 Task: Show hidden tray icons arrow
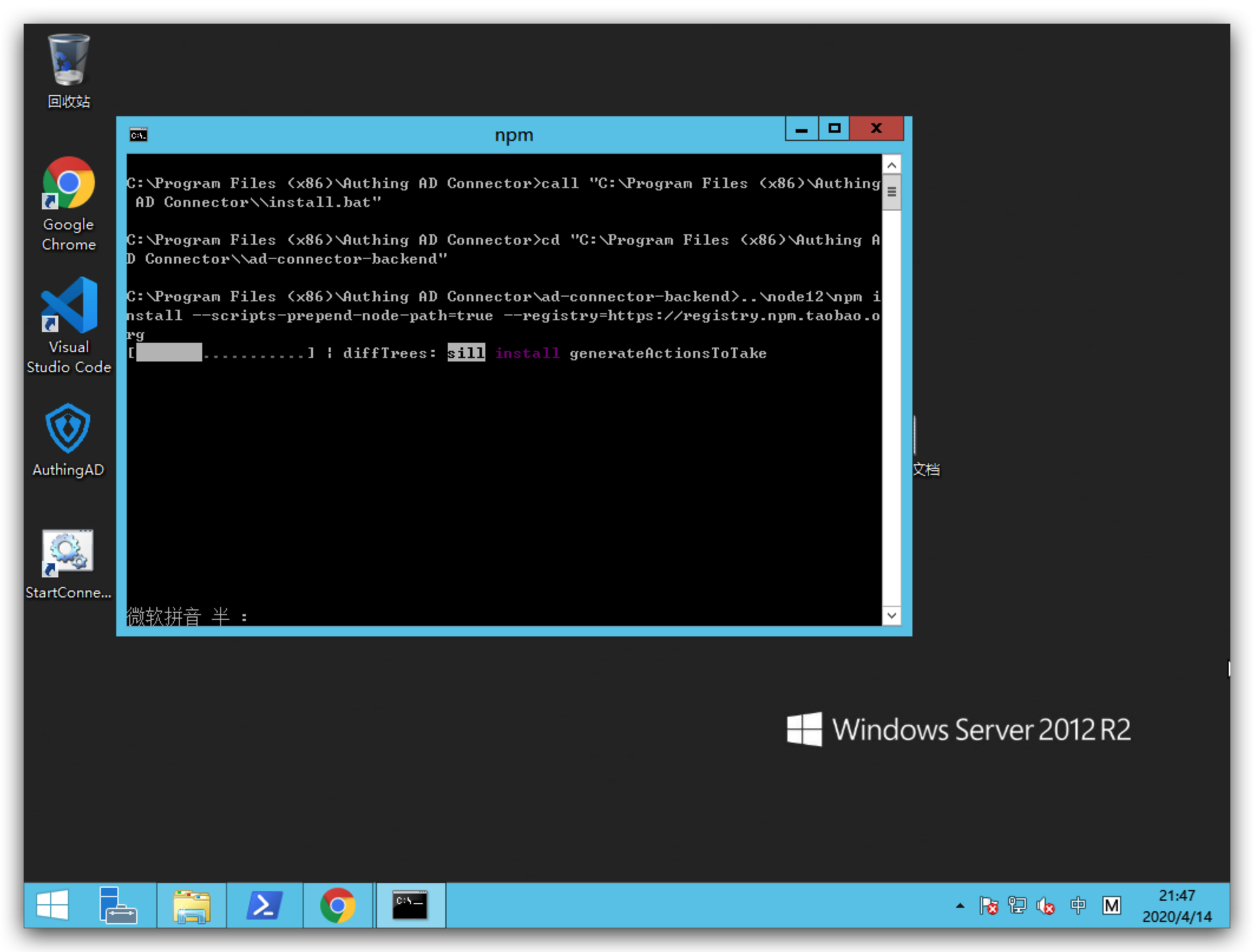960,905
